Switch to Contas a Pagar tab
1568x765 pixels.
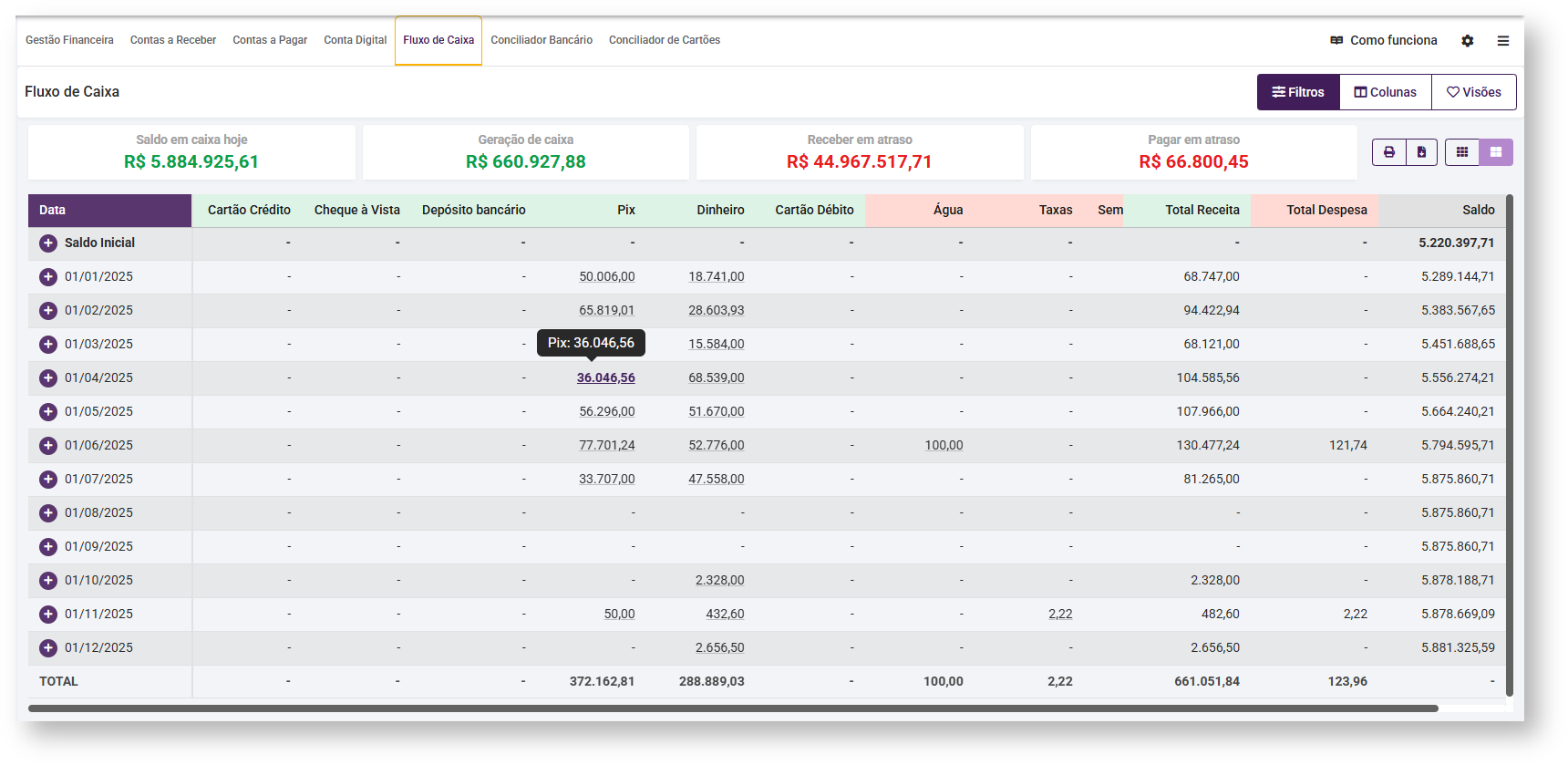coord(270,40)
